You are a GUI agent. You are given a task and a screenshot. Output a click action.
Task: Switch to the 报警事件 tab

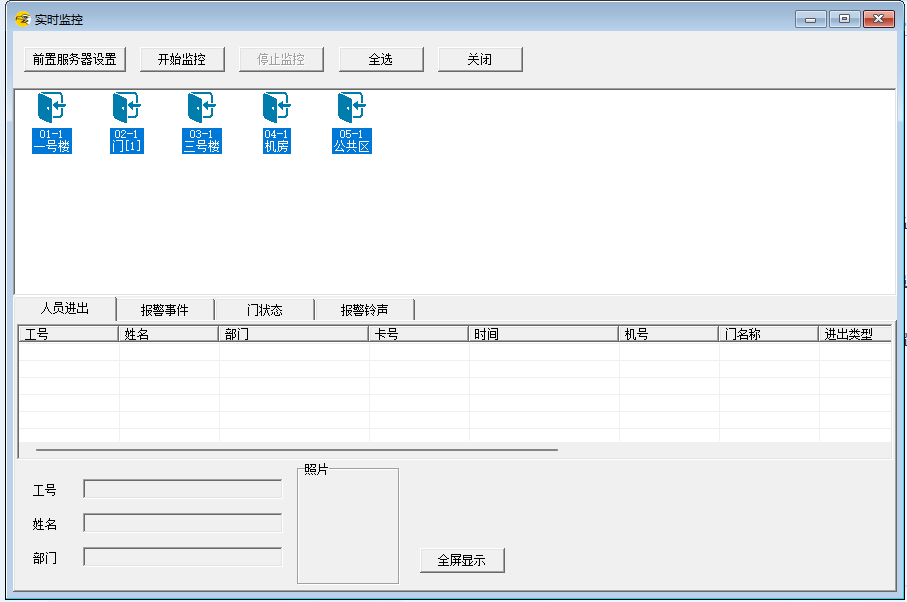pyautogui.click(x=165, y=310)
